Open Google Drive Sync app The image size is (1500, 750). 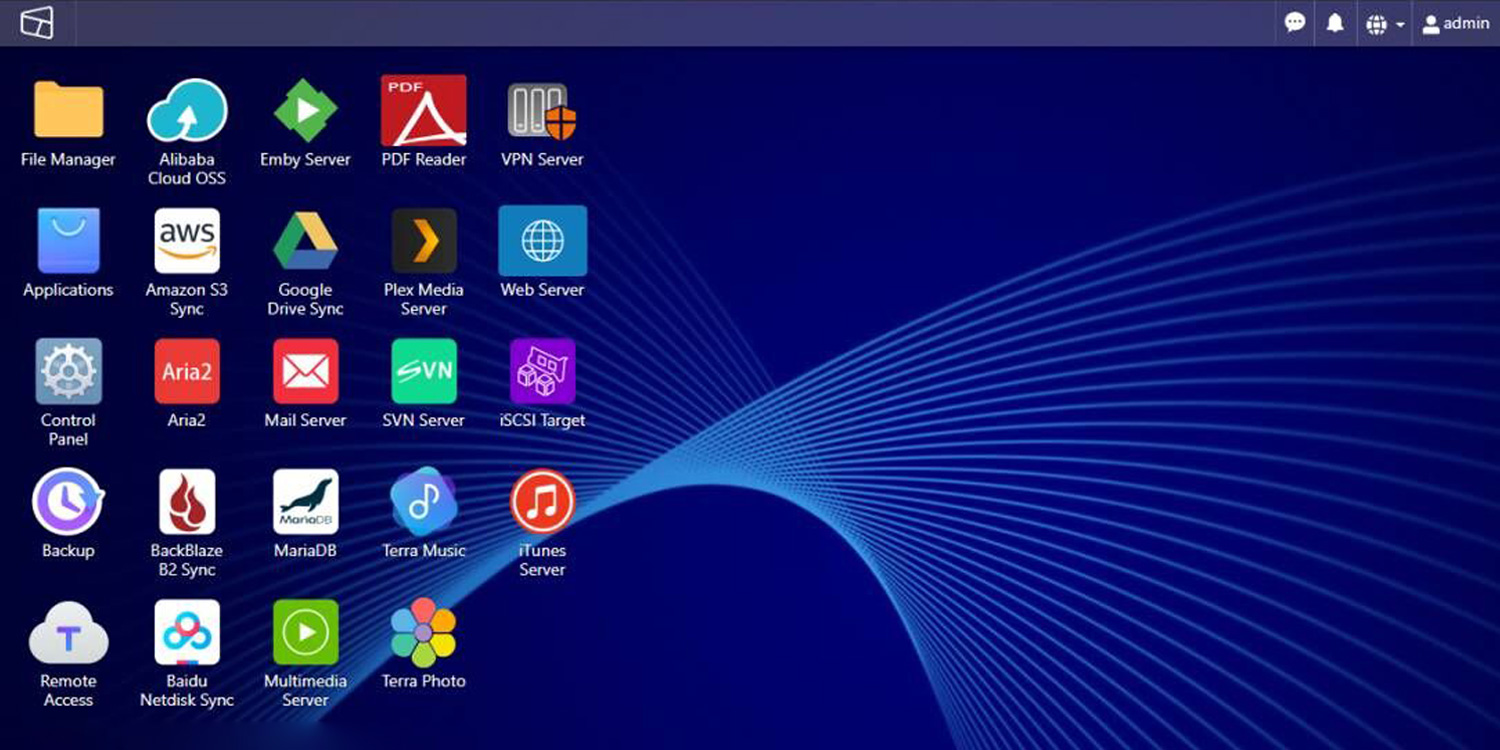coord(305,241)
